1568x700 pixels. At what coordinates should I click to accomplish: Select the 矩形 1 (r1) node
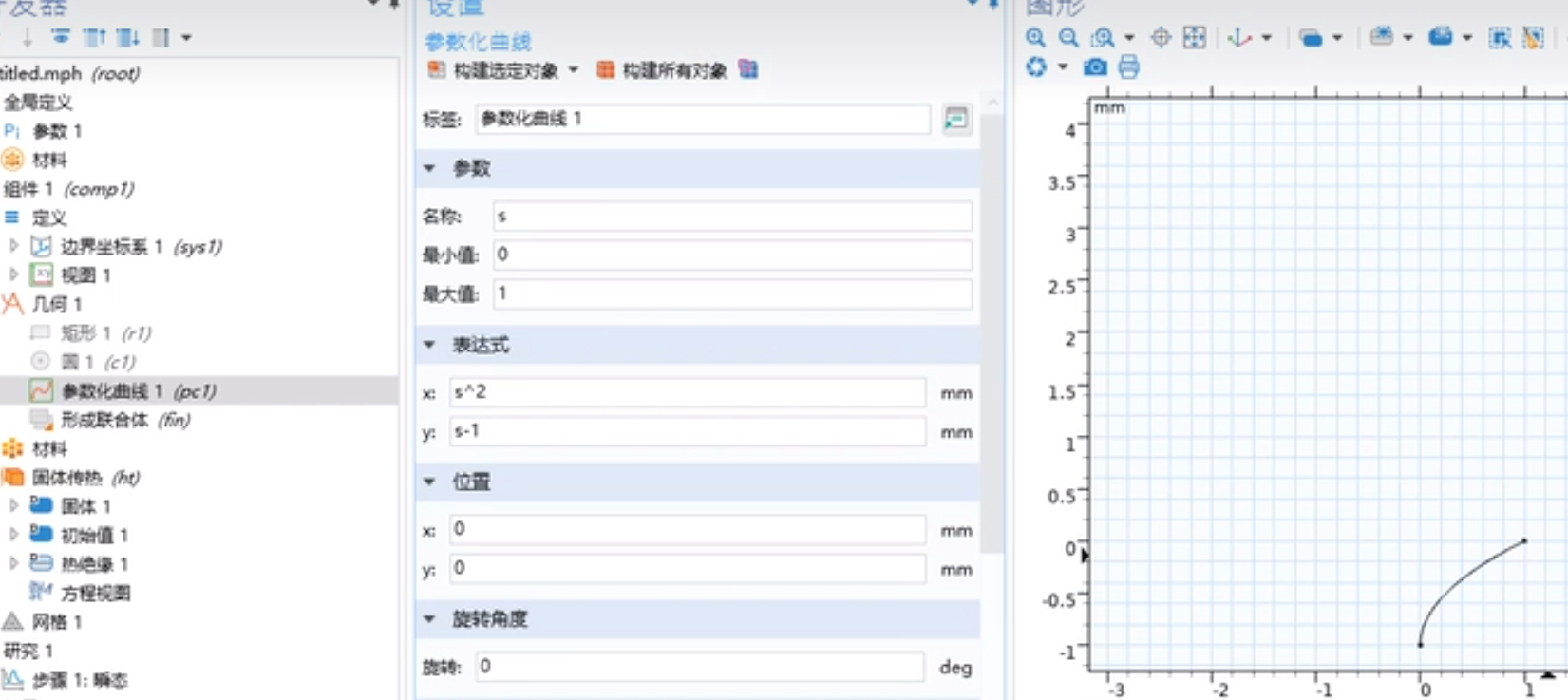click(106, 333)
